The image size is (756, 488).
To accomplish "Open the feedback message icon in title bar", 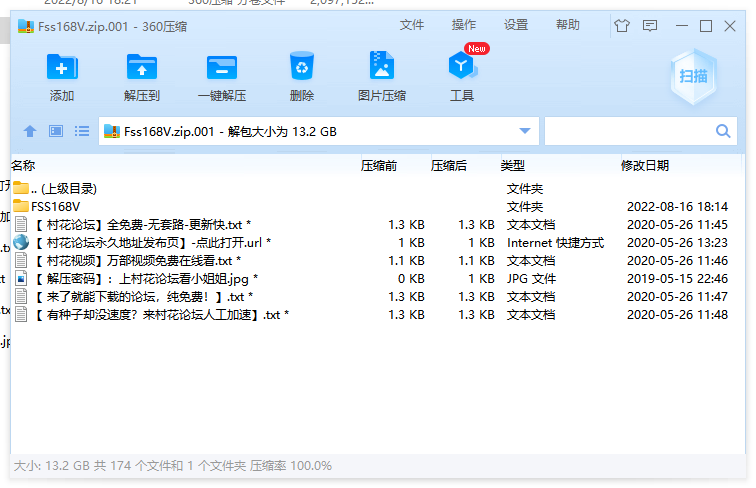I will click(650, 25).
